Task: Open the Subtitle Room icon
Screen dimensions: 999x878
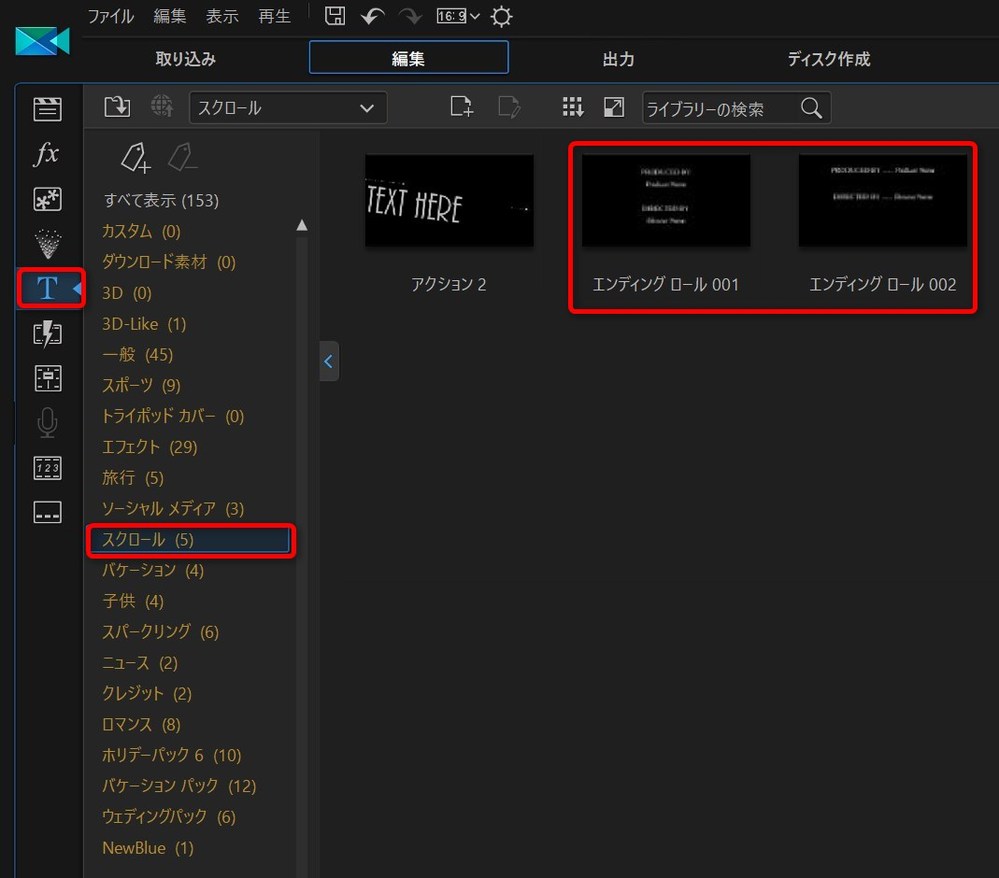Action: click(47, 512)
